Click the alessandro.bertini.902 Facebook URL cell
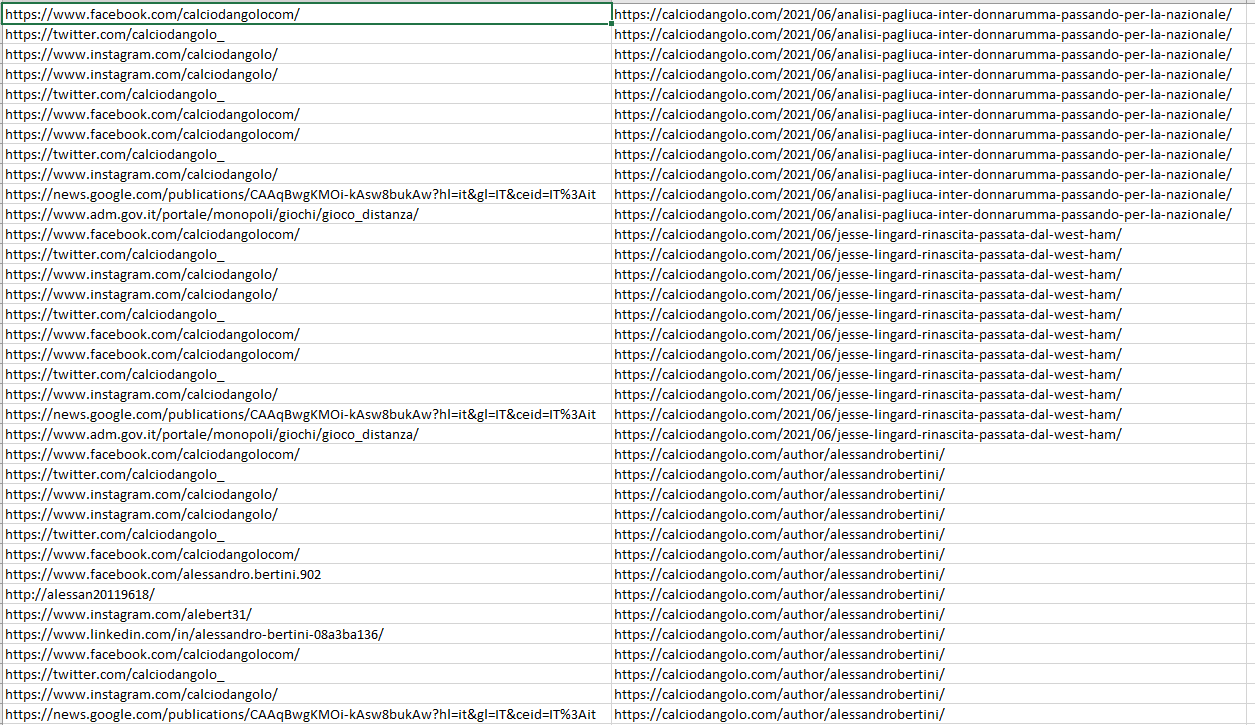The image size is (1255, 725). pos(163,574)
